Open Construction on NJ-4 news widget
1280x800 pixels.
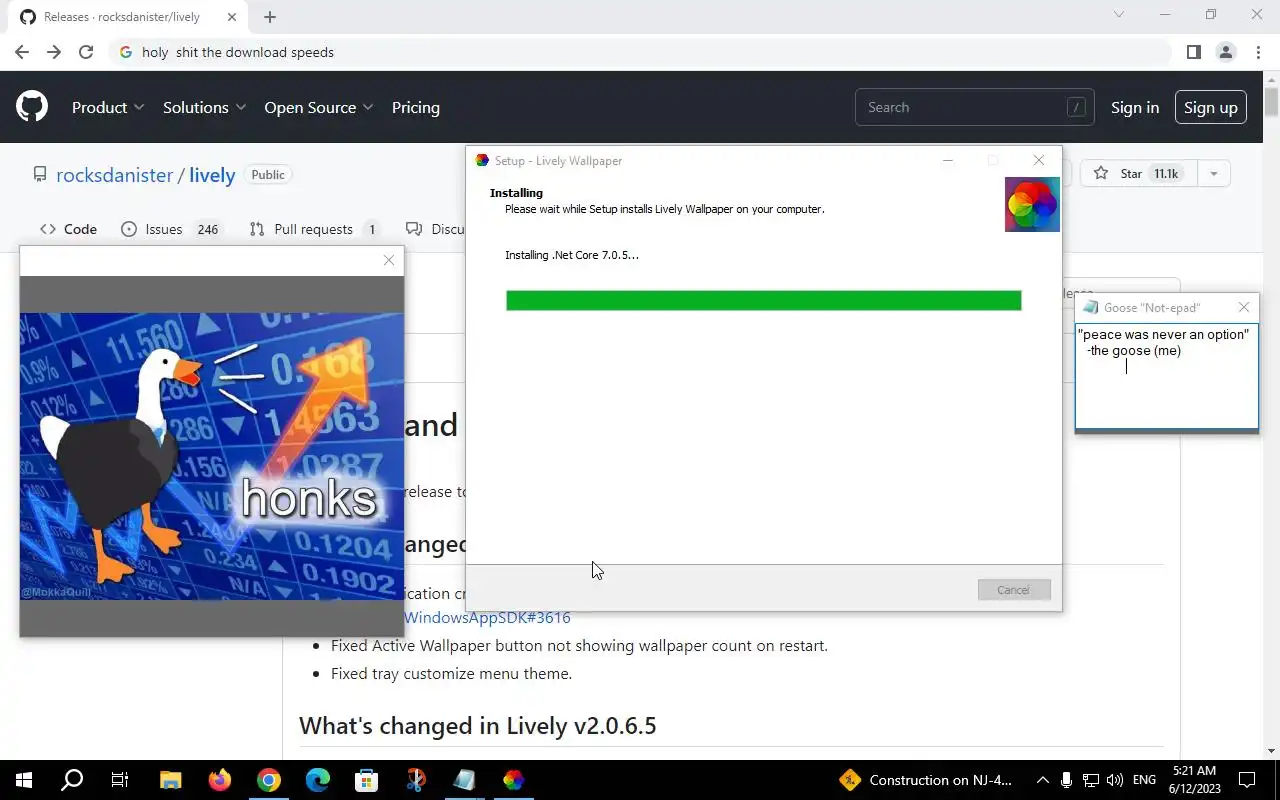click(926, 780)
